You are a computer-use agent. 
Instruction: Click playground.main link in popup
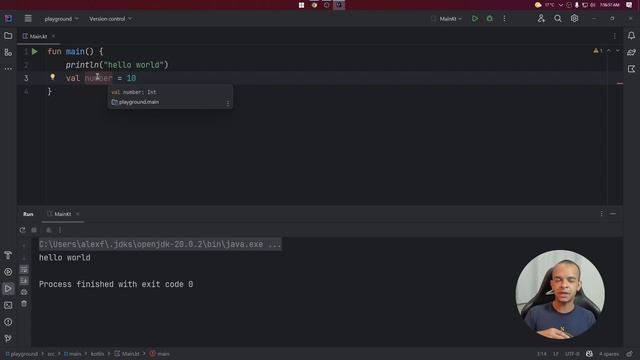(139, 102)
